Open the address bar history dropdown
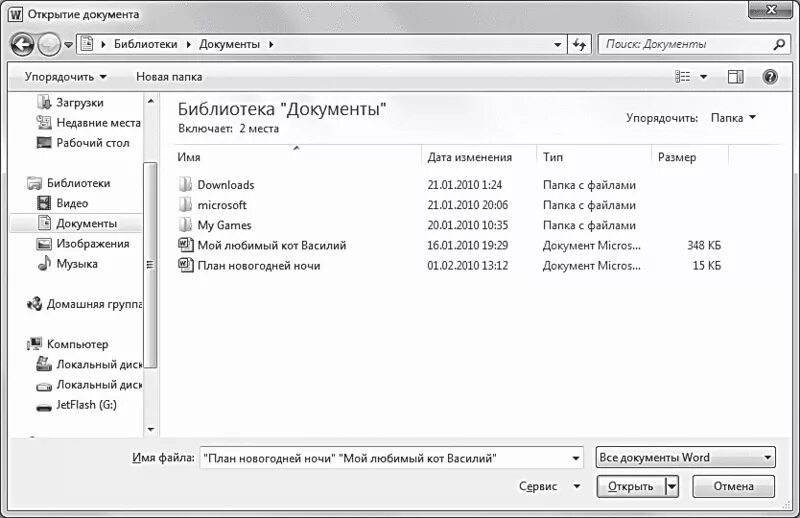The height and width of the screenshot is (518, 800). click(558, 45)
